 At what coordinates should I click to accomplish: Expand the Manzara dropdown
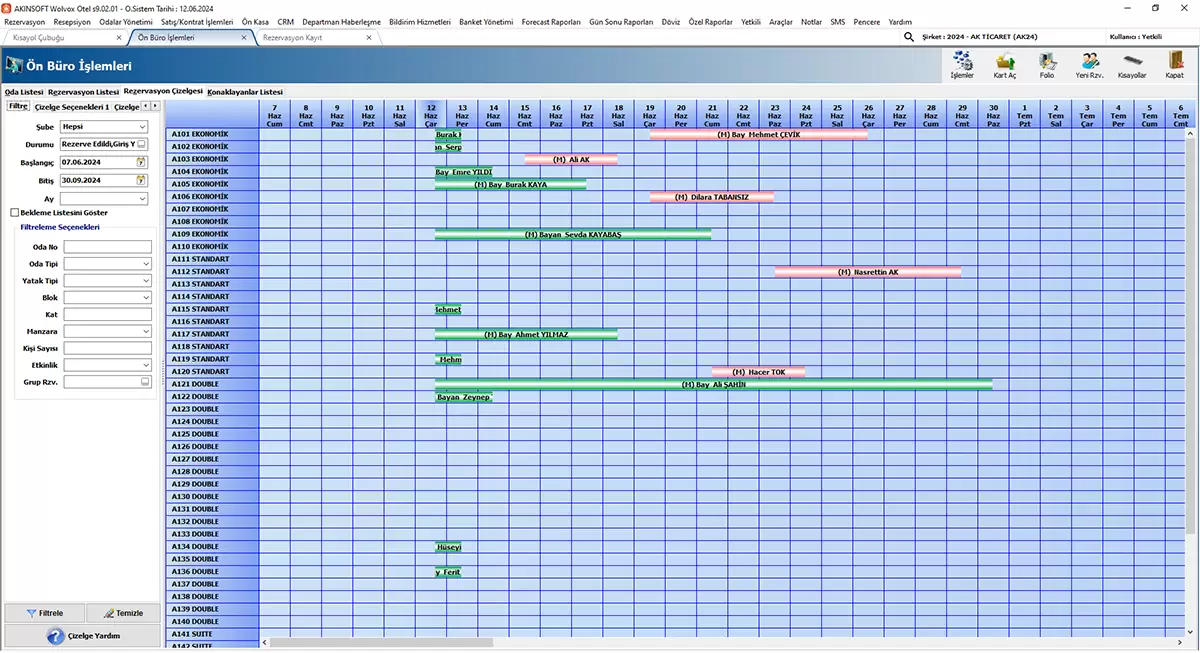[145, 331]
